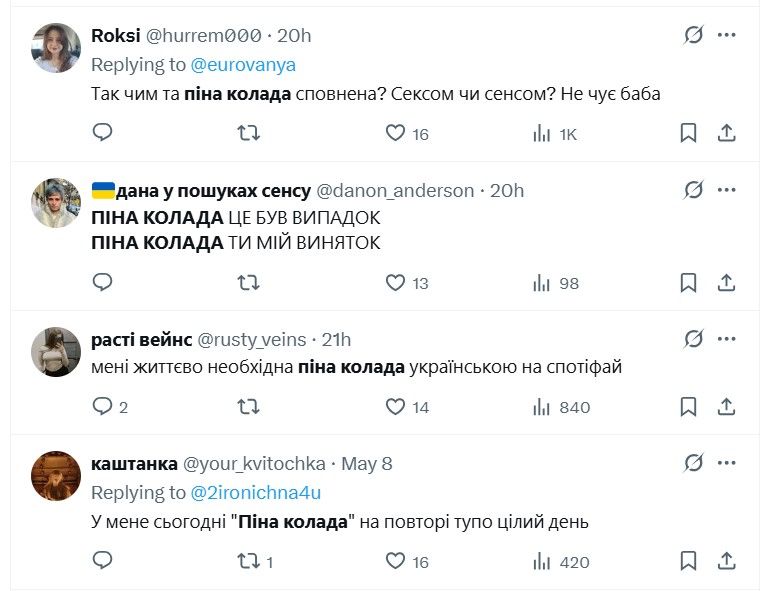Open more options on danon_anderson's tweet

(727, 190)
